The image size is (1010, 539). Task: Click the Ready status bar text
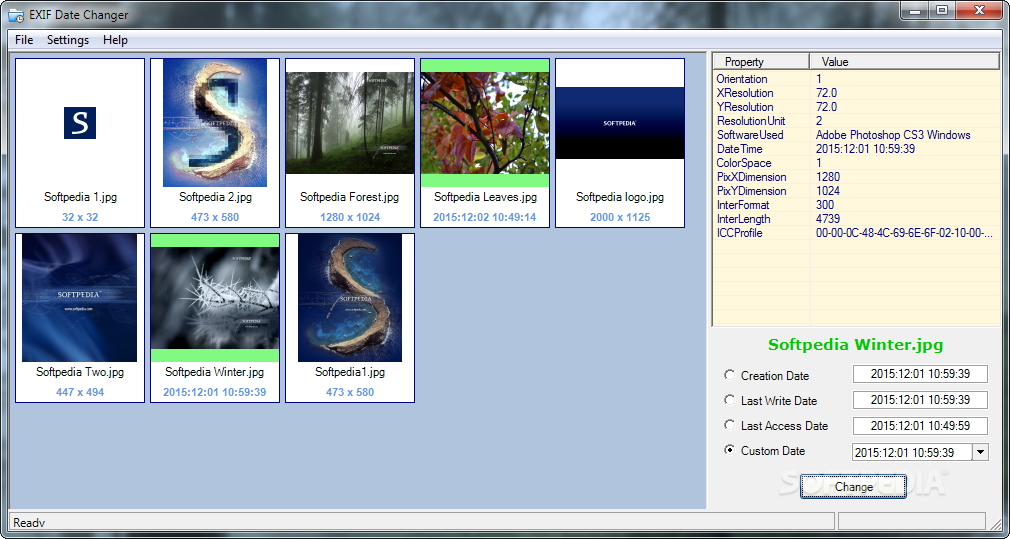[30, 522]
